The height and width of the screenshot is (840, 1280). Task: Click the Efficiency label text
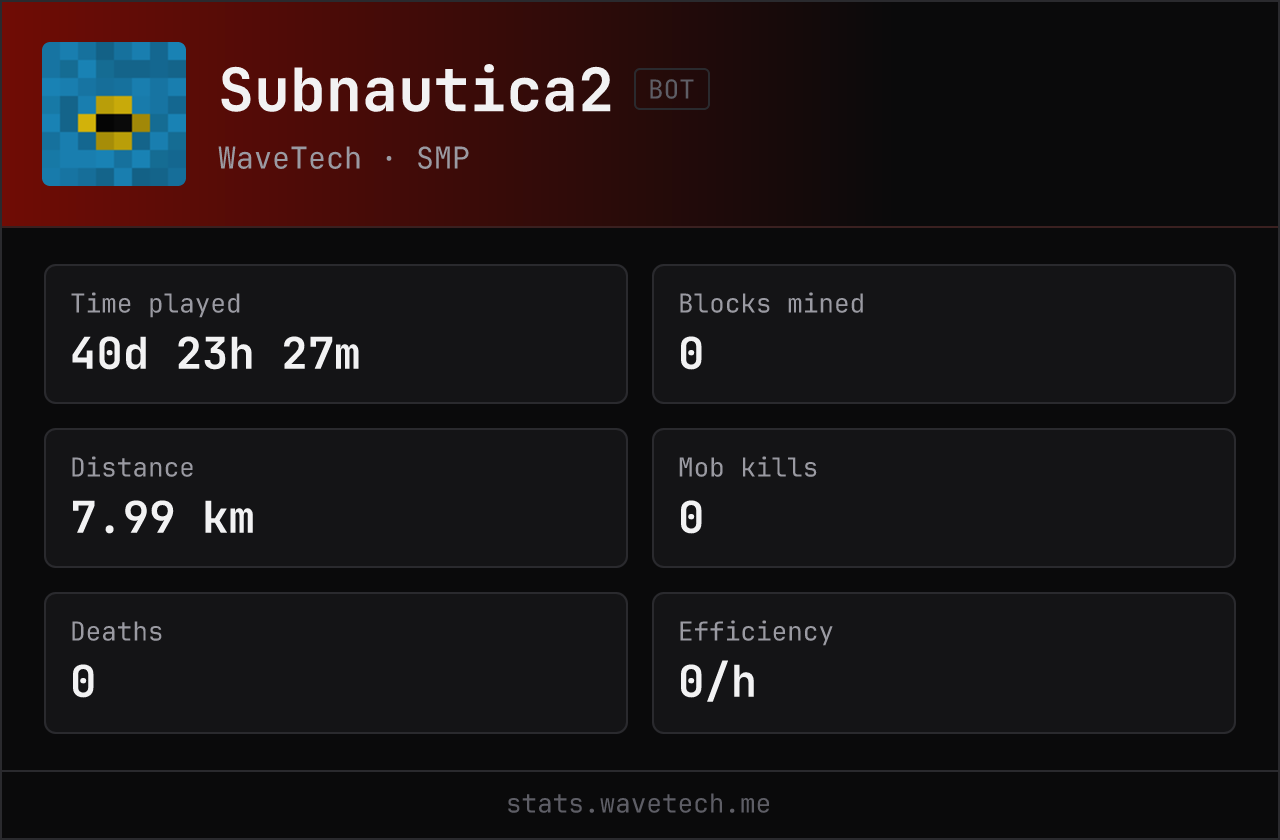pyautogui.click(x=756, y=632)
